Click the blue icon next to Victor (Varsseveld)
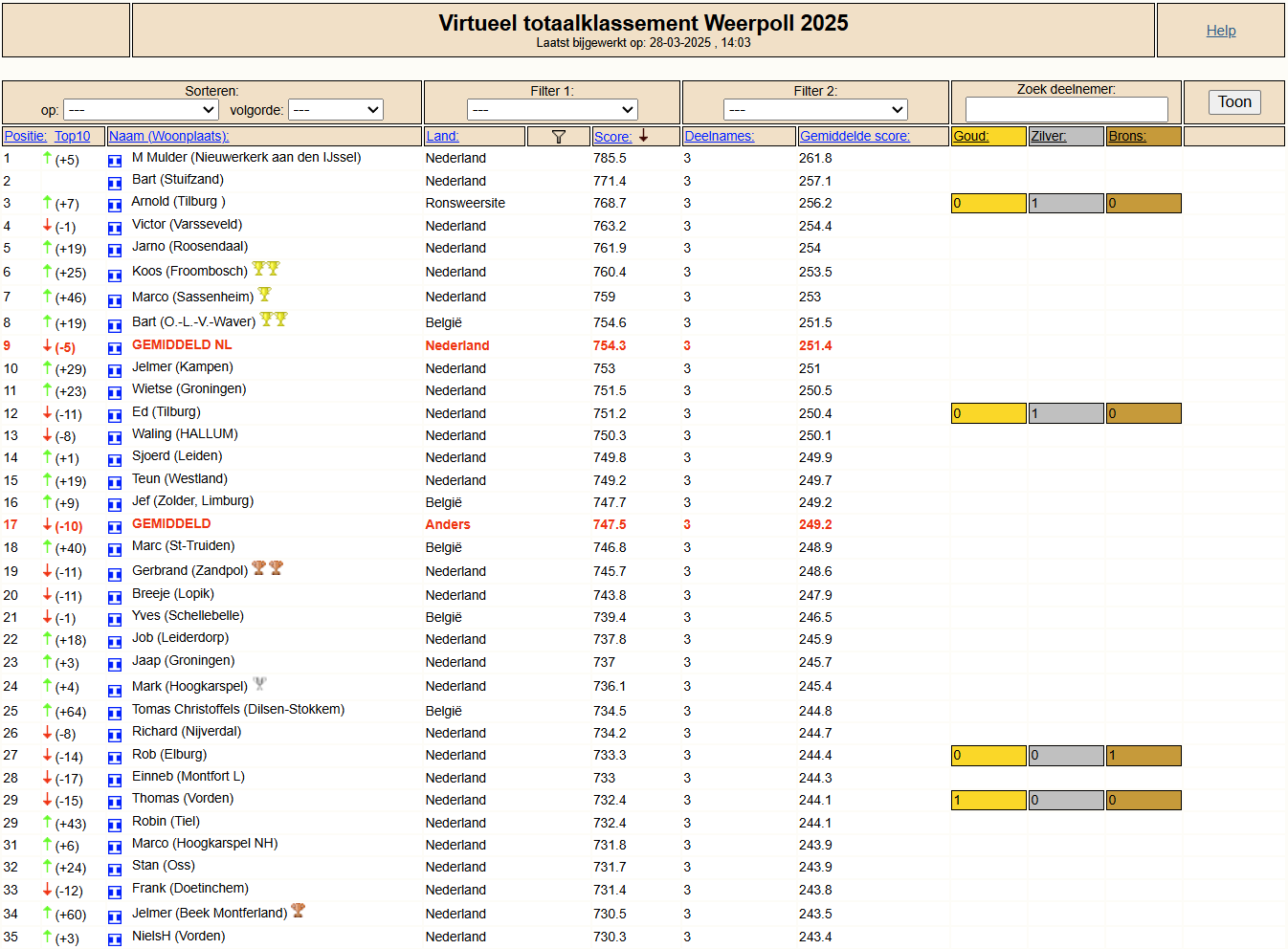 coord(115,228)
